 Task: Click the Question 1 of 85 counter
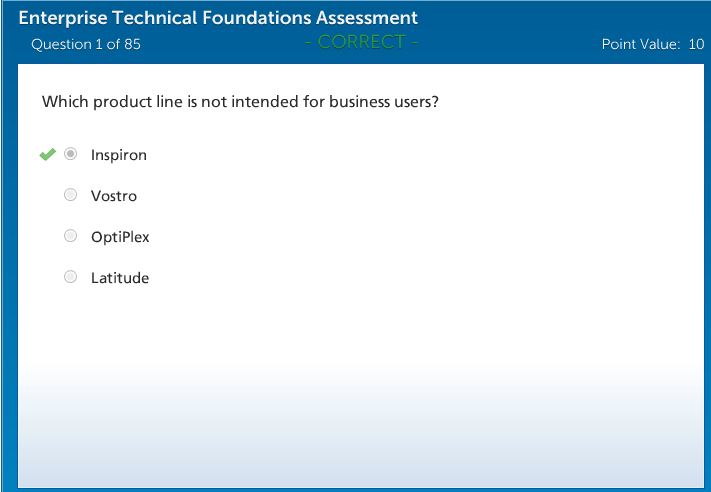point(86,44)
